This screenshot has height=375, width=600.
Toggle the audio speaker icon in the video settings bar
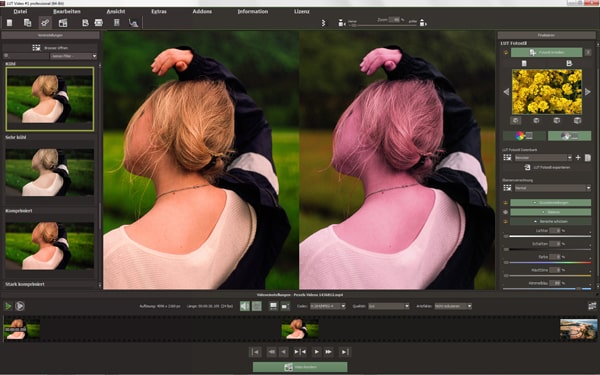click(x=245, y=306)
